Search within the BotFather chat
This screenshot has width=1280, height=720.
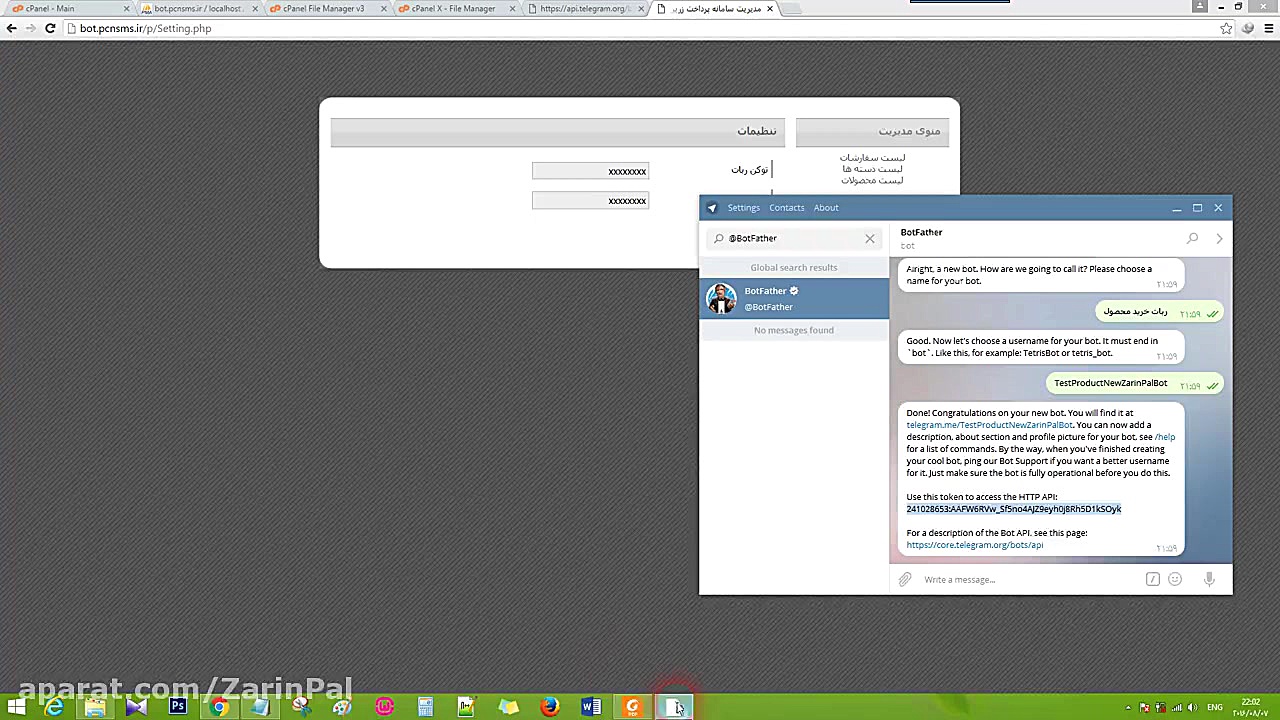coord(1192,238)
